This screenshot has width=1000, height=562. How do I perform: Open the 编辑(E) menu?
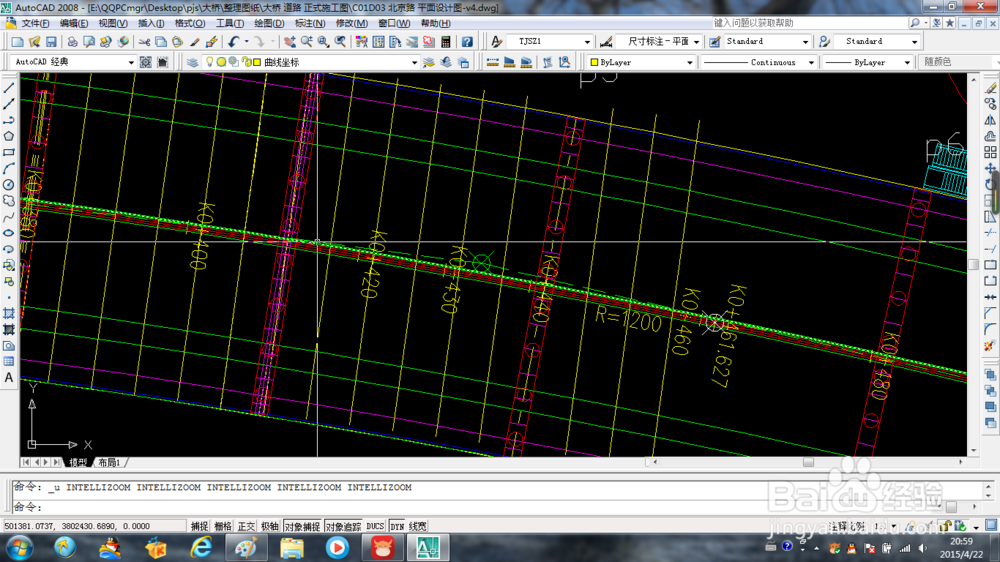point(73,23)
